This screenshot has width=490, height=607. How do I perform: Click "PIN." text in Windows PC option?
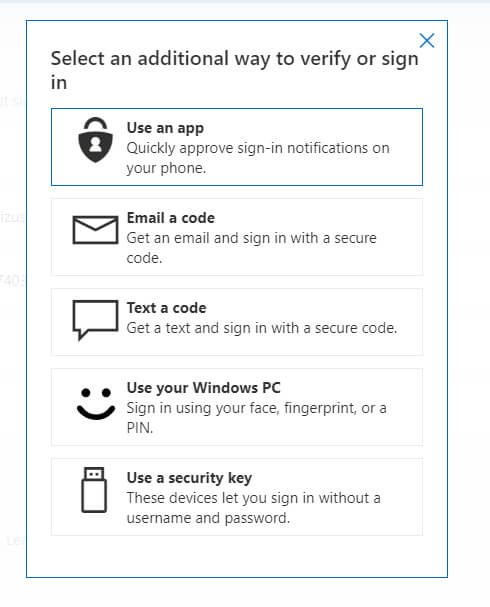tap(140, 428)
